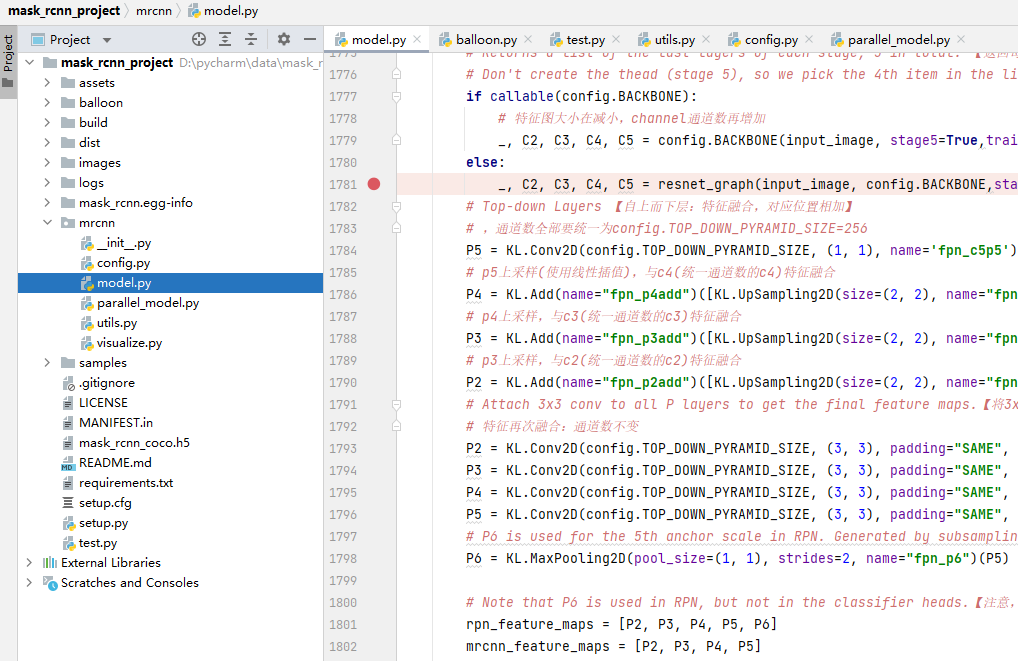Click the Collapse All icon in Project toolbar
Image resolution: width=1018 pixels, height=661 pixels.
(251, 40)
